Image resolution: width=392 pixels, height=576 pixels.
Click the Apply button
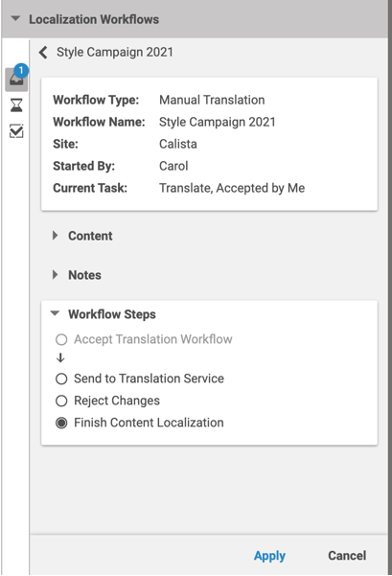point(270,556)
